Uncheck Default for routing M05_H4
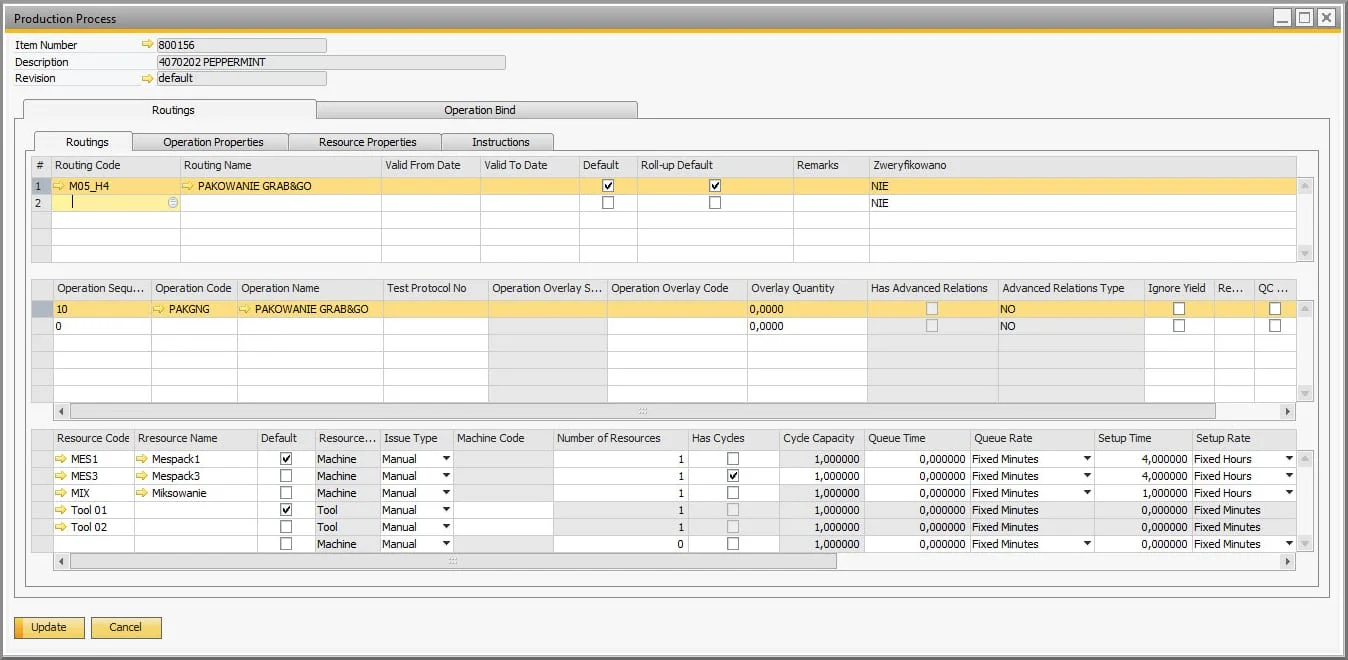Image resolution: width=1348 pixels, height=660 pixels. 608,186
